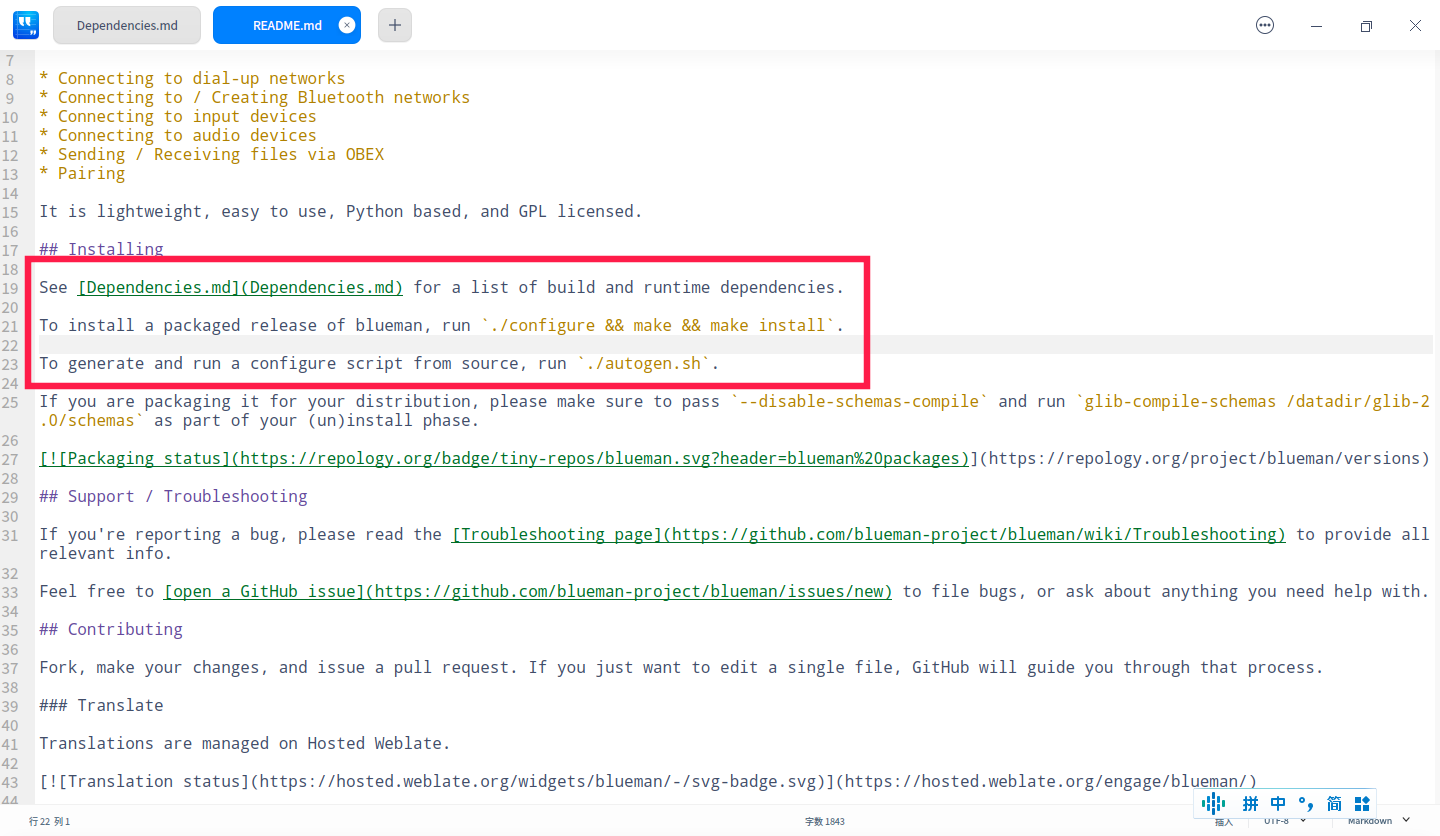
Task: Click the 'Connecting to / Creating Bluetooth networks' line
Action: [x=254, y=97]
